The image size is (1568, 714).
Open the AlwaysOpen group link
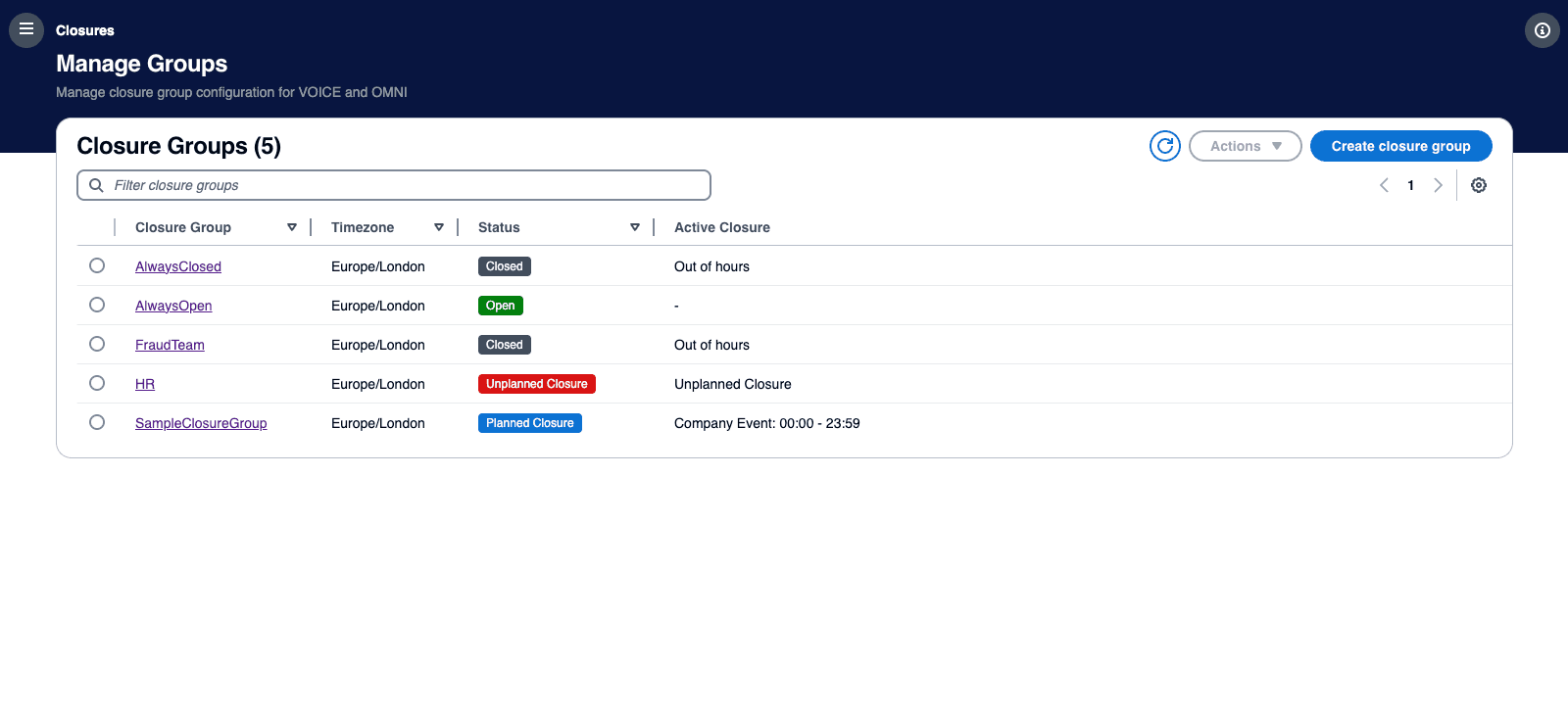coord(173,306)
